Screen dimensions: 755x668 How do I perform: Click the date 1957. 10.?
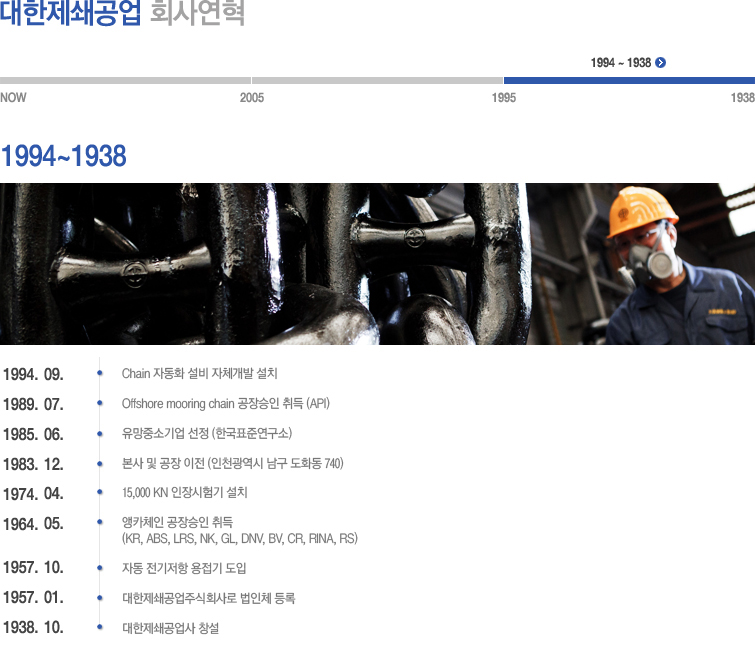(x=33, y=567)
